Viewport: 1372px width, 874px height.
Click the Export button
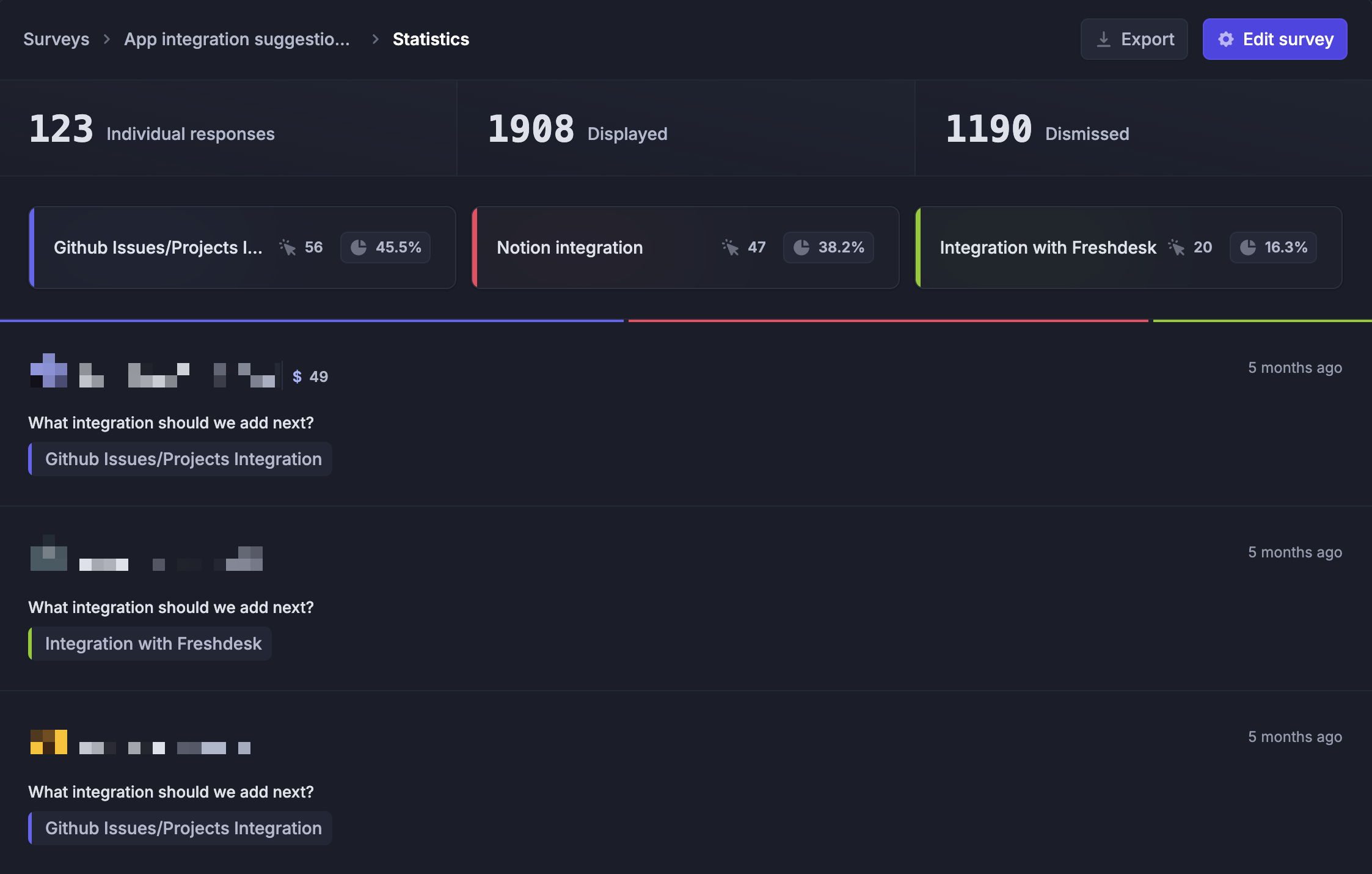(x=1134, y=39)
